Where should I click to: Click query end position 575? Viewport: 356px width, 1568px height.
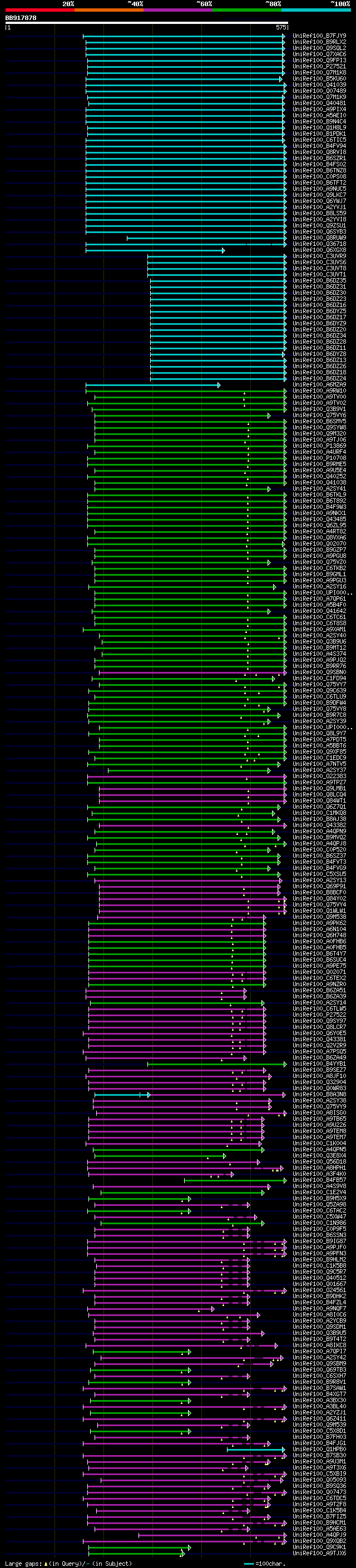(x=281, y=27)
